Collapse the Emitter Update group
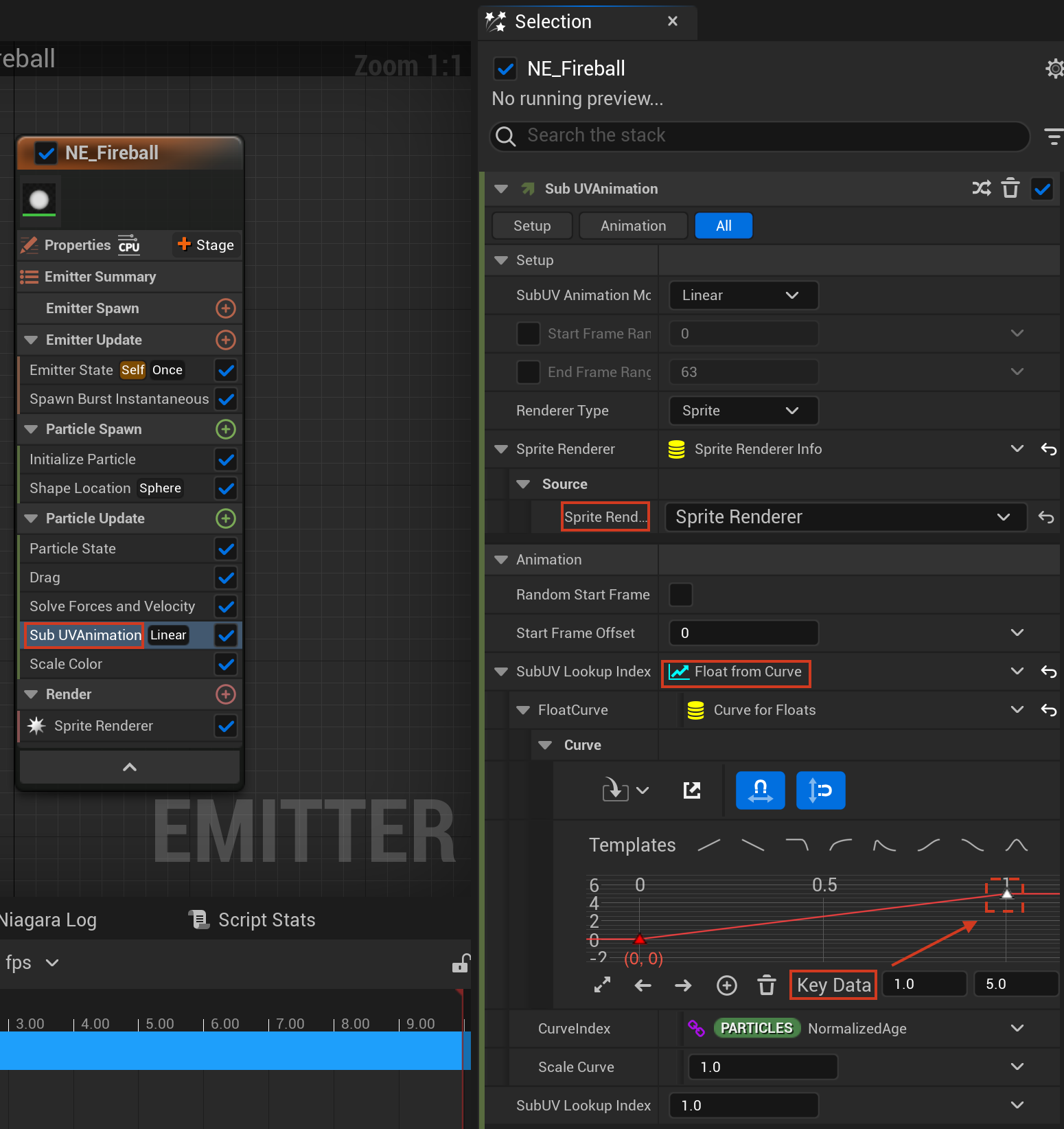1064x1129 pixels. (x=31, y=340)
